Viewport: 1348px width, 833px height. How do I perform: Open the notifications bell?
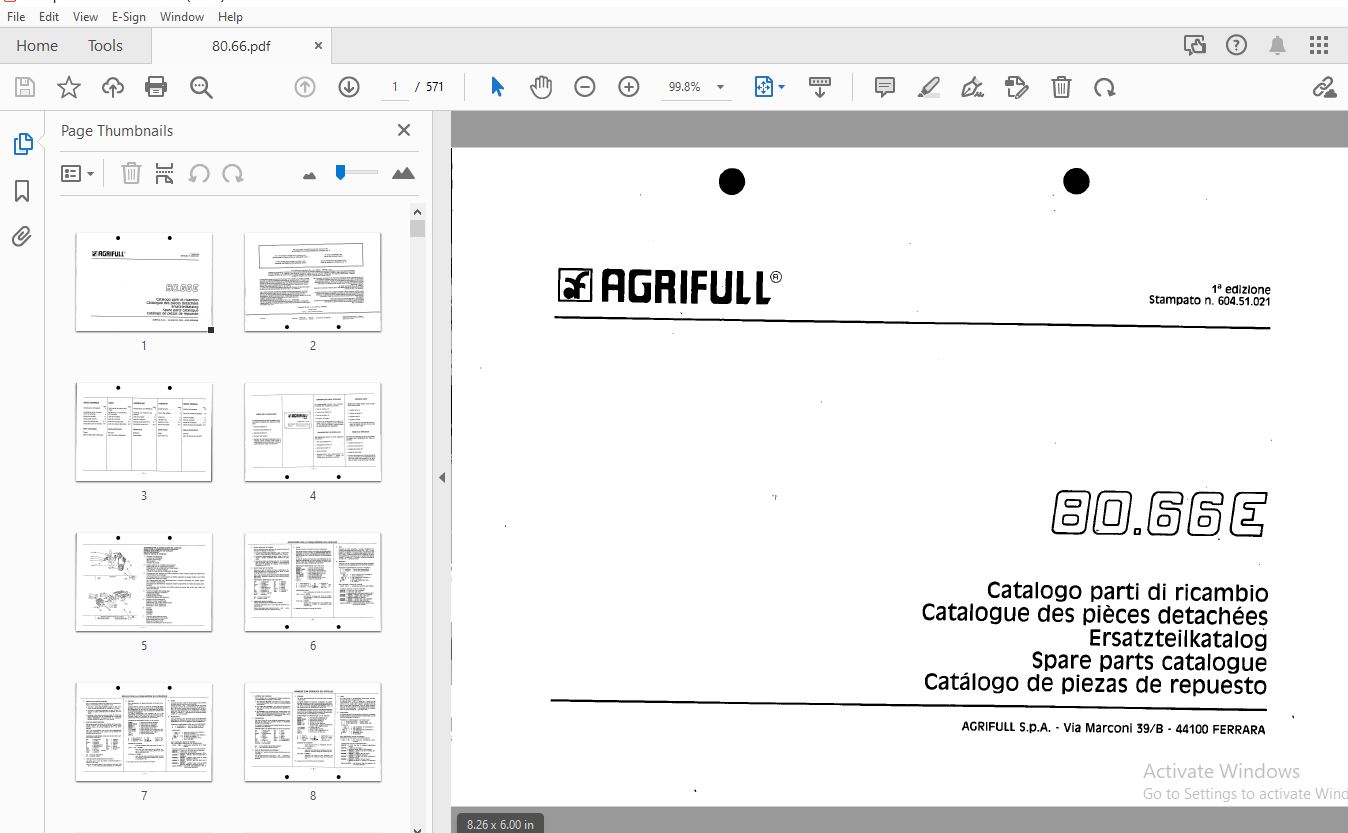[x=1277, y=45]
